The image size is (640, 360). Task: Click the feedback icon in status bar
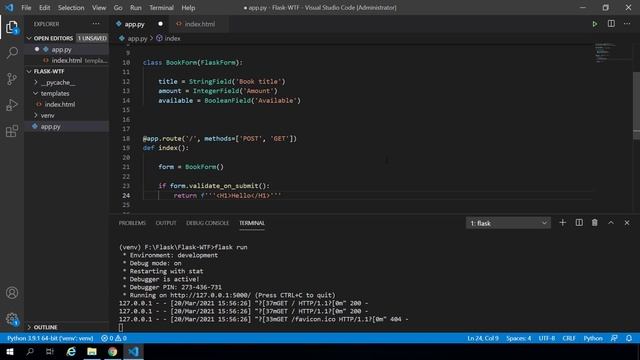coord(614,338)
